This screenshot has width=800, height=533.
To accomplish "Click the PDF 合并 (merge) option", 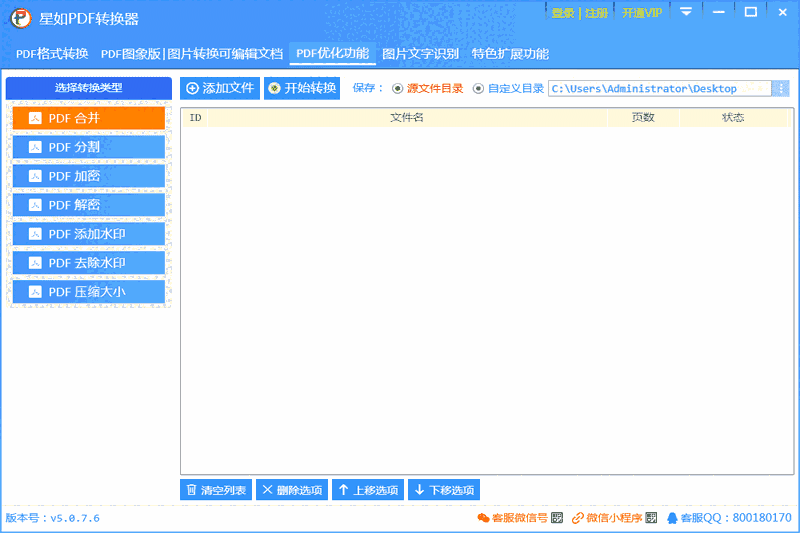I will pyautogui.click(x=88, y=118).
